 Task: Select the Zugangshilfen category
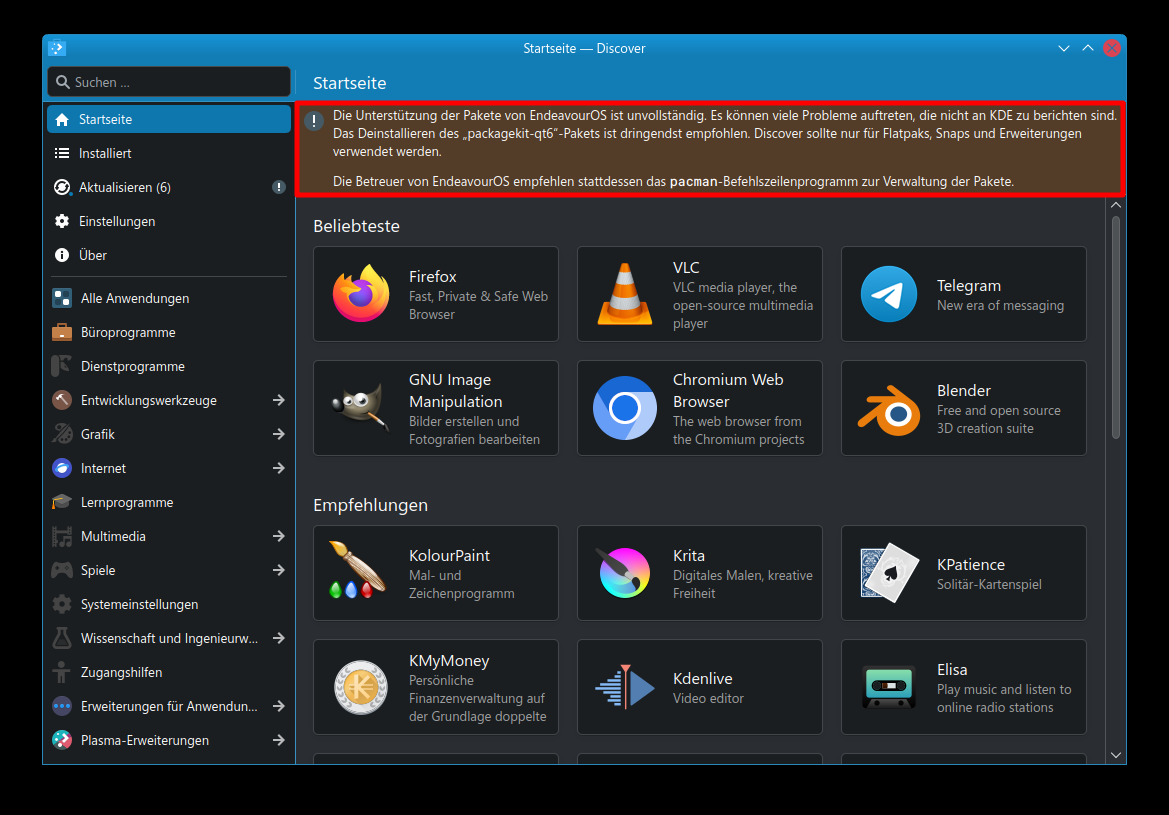[169, 672]
